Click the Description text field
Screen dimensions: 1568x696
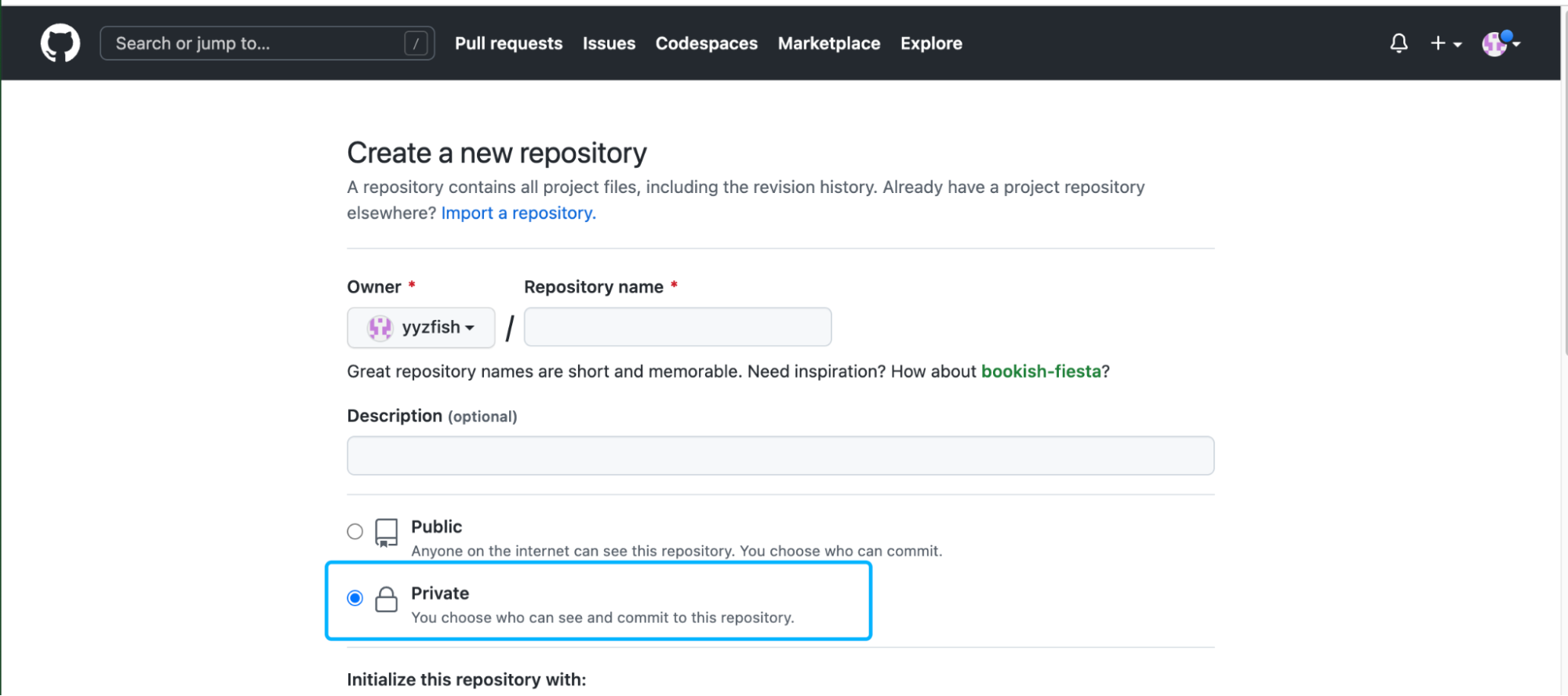pyautogui.click(x=780, y=456)
